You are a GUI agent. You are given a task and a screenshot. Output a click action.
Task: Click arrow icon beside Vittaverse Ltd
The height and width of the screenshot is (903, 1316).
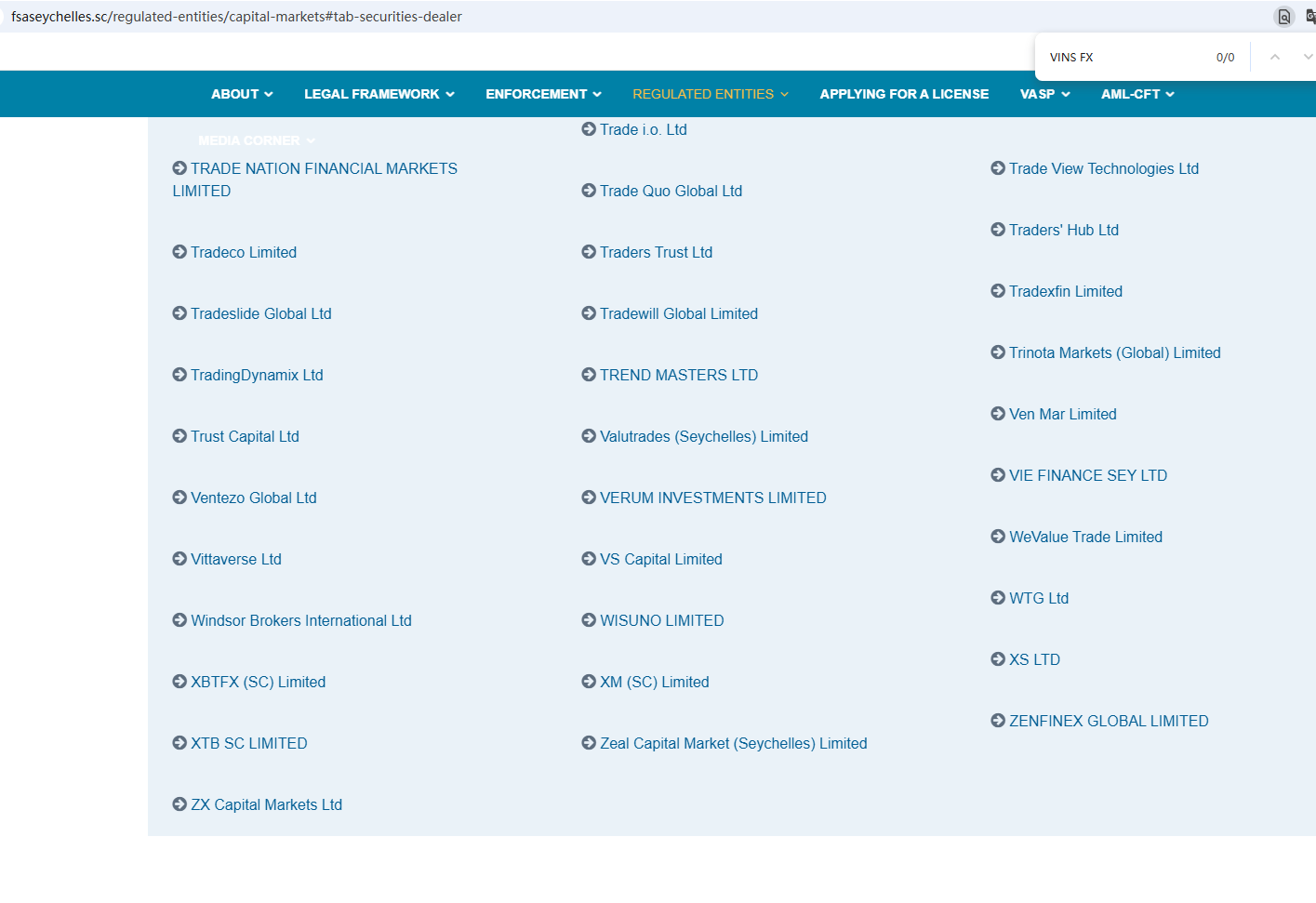(179, 559)
